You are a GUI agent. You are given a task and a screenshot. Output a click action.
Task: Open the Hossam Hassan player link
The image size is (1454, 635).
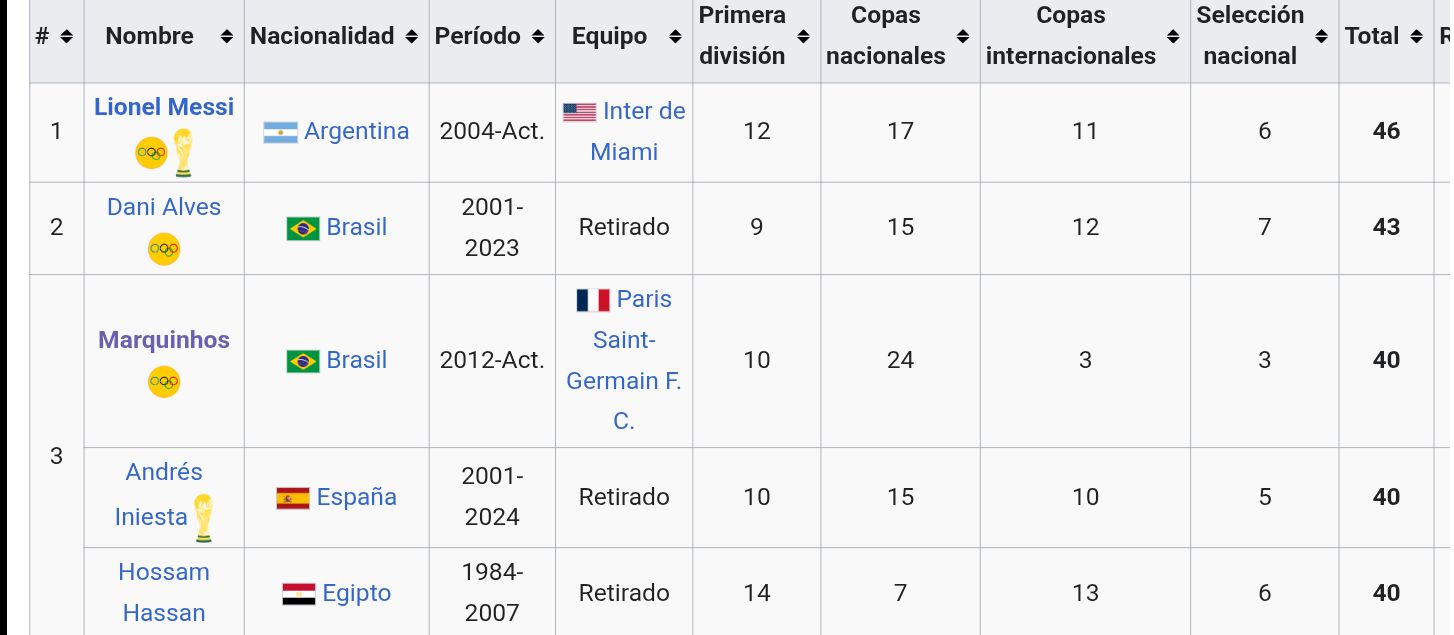click(164, 592)
